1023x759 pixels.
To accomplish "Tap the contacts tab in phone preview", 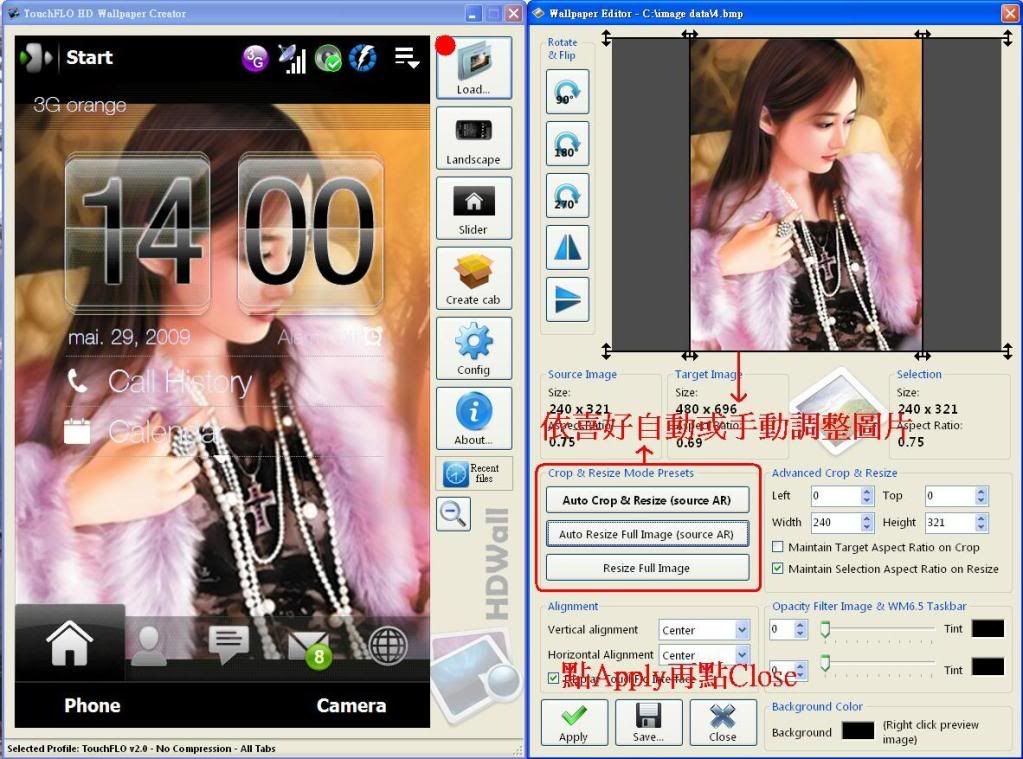I will tap(149, 645).
